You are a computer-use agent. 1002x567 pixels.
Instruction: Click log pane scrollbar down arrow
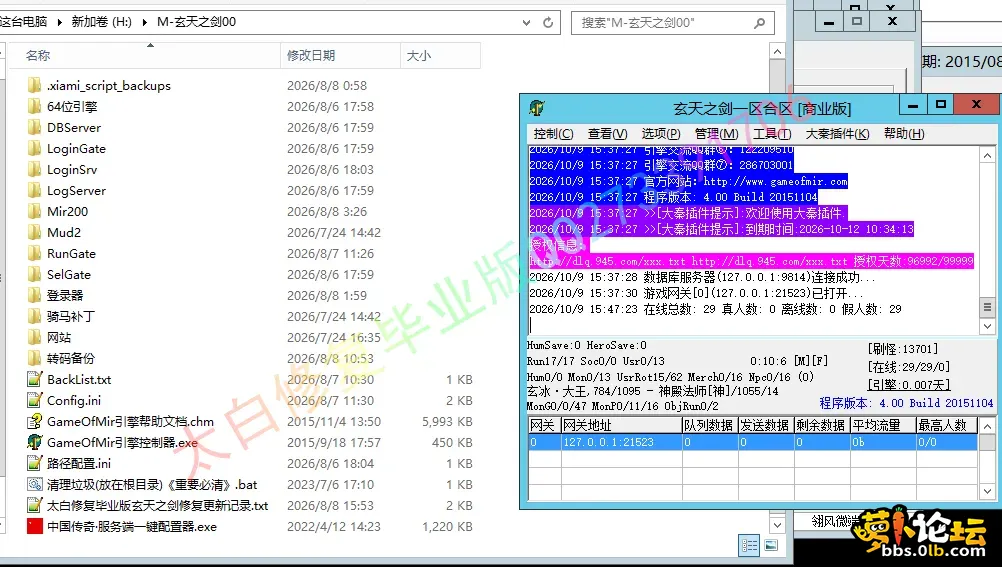987,326
